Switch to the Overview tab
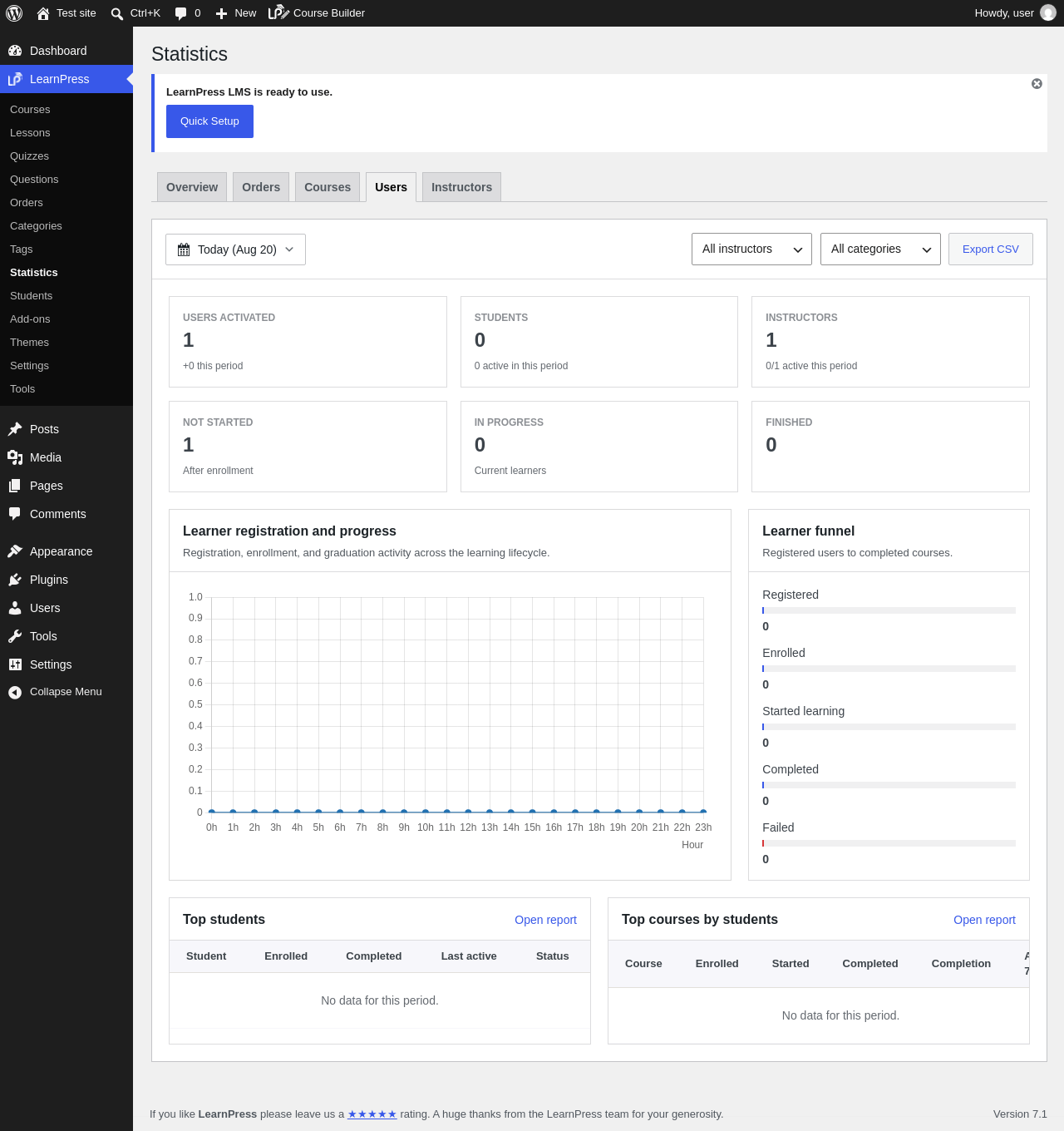1064x1131 pixels. pos(192,187)
